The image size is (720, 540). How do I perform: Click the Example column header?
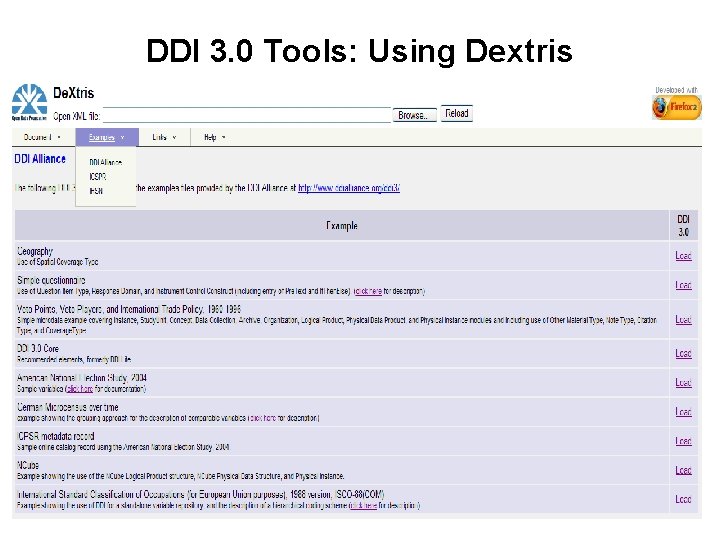click(x=342, y=225)
